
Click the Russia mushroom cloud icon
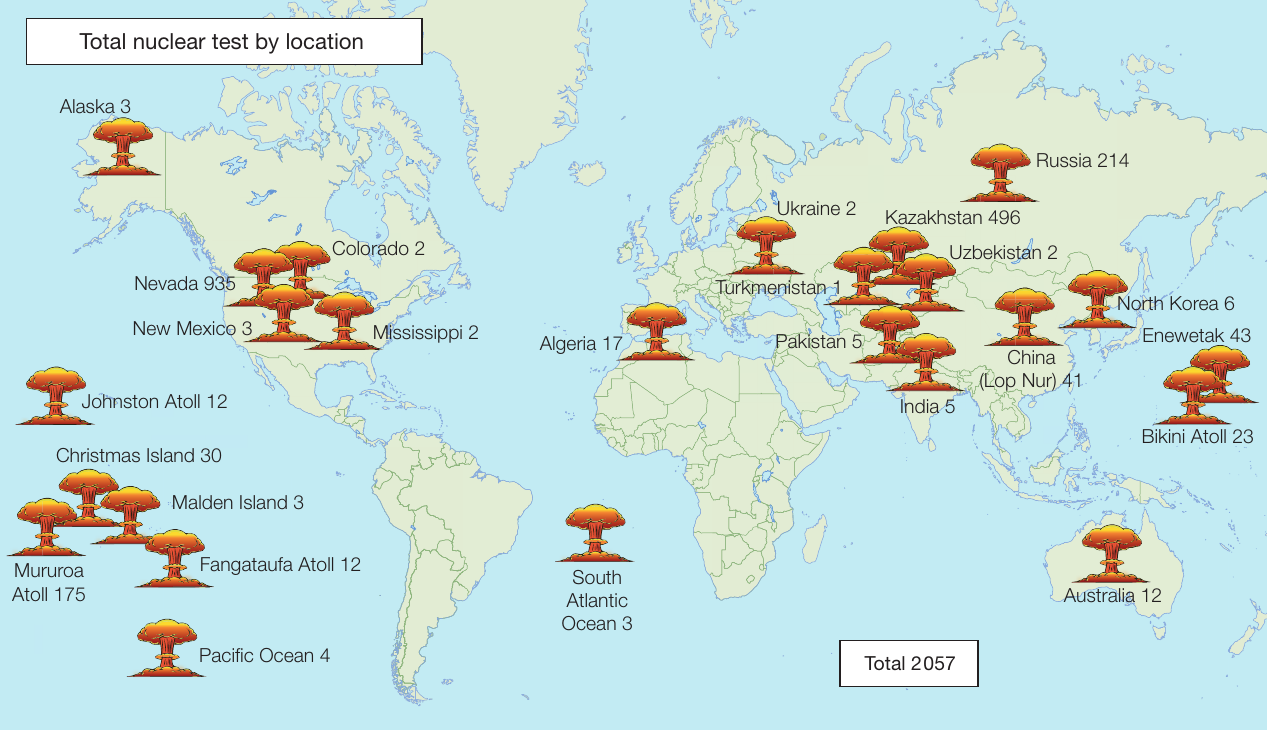1000,173
